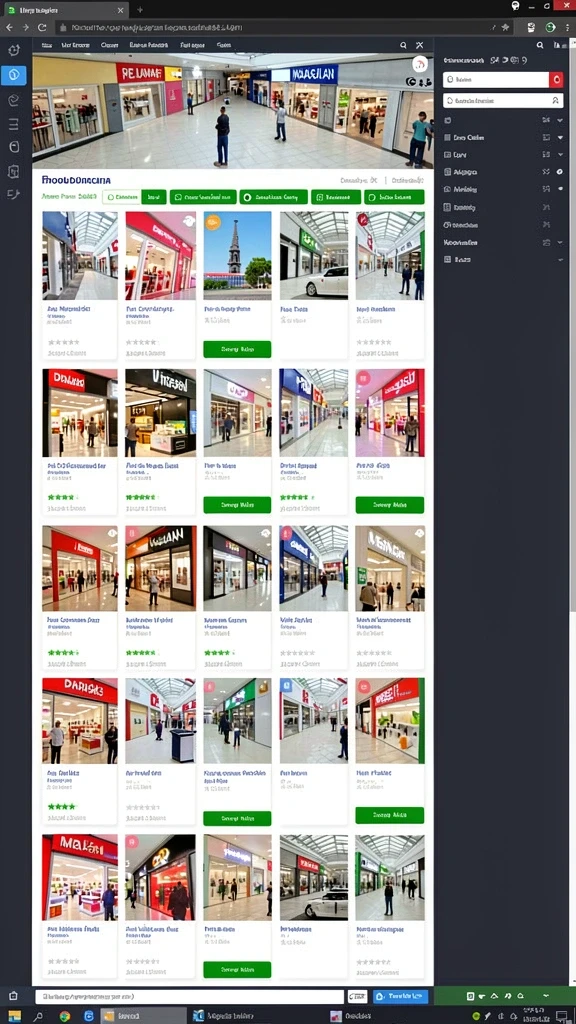
Task: Select the highlighted blue icon in left sidebar
Action: pyautogui.click(x=14, y=75)
